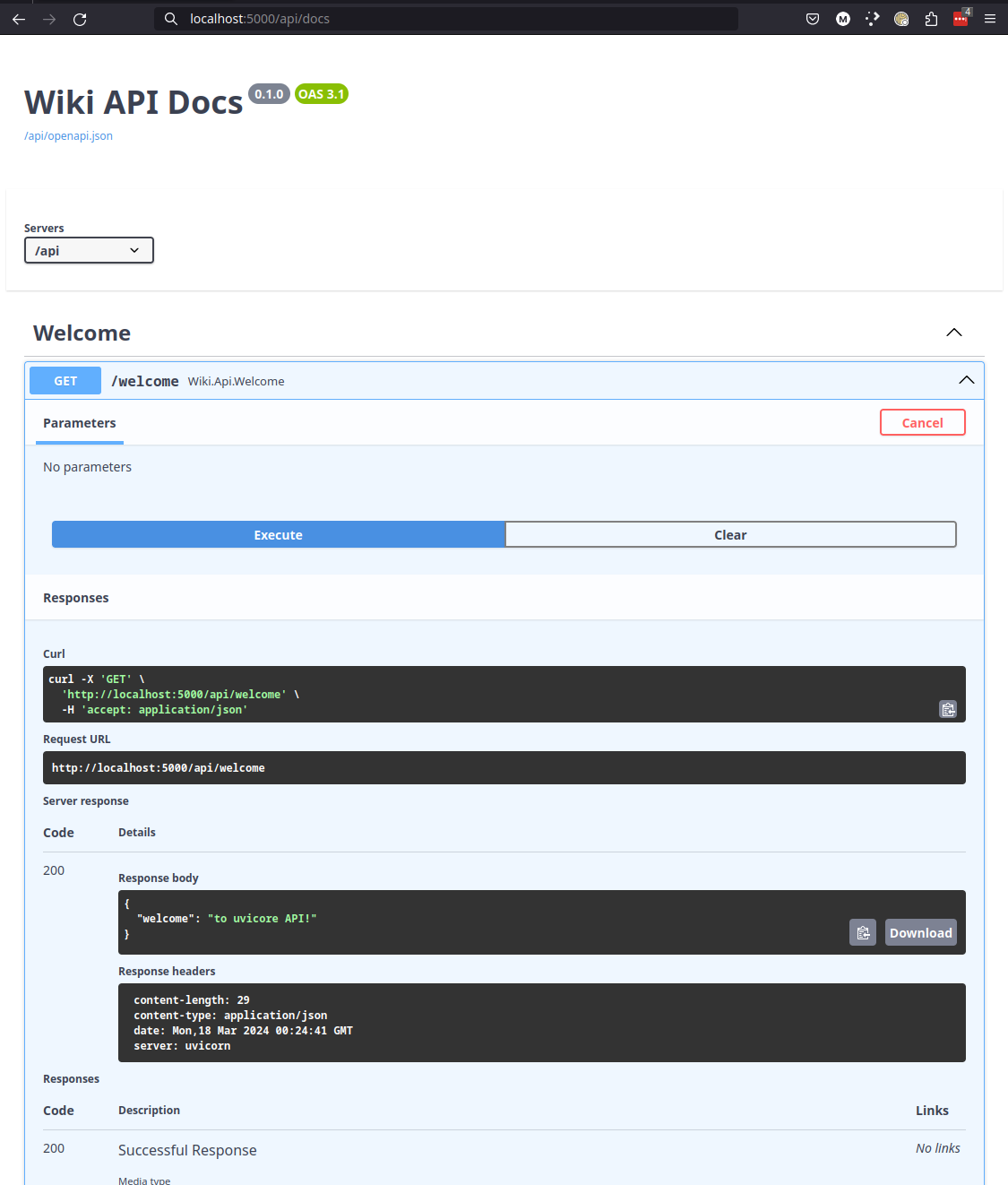Screen dimensions: 1008x1185
Task: Open the /api servers dropdown
Action: (89, 250)
